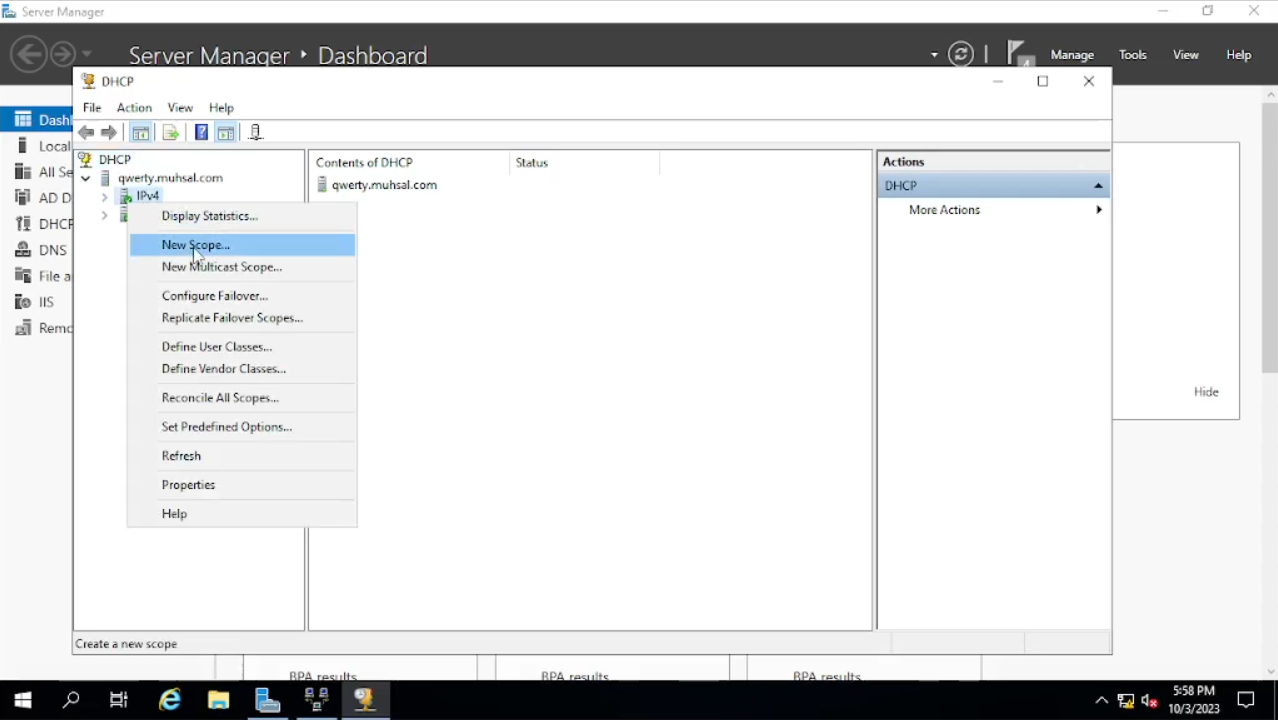Open the Action menu in DHCP
The width and height of the screenshot is (1278, 720).
[x=134, y=108]
